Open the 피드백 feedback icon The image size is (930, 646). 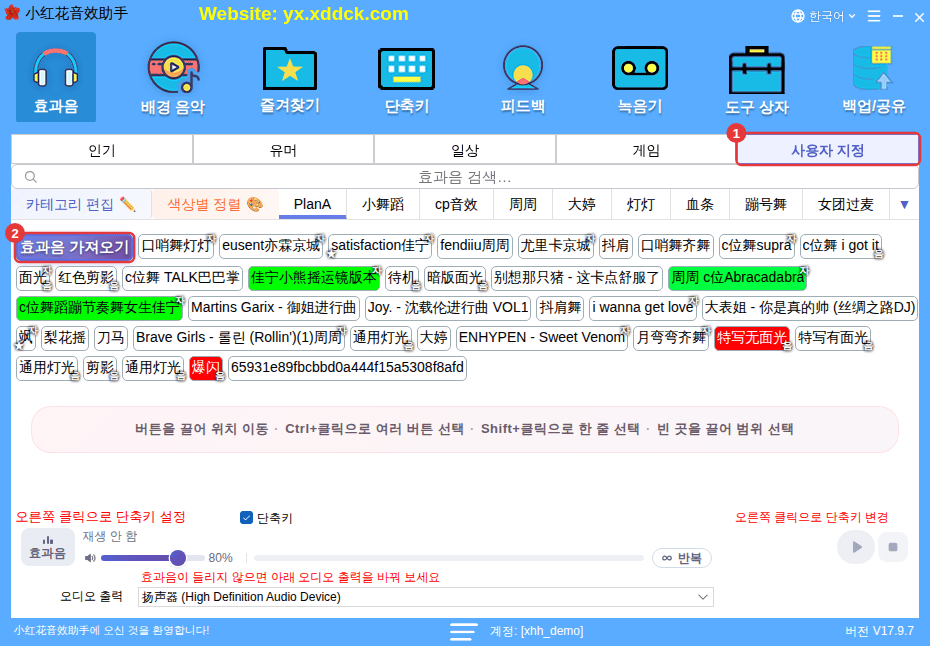(523, 77)
